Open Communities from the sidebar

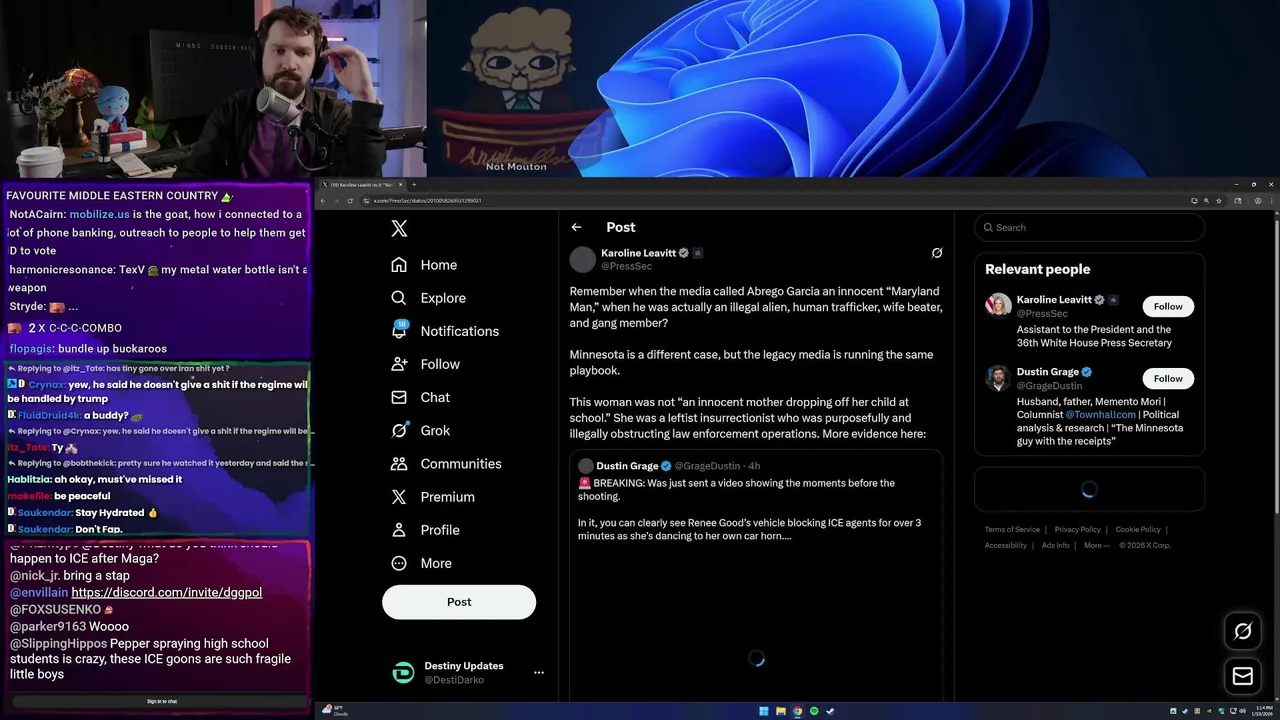[446, 464]
